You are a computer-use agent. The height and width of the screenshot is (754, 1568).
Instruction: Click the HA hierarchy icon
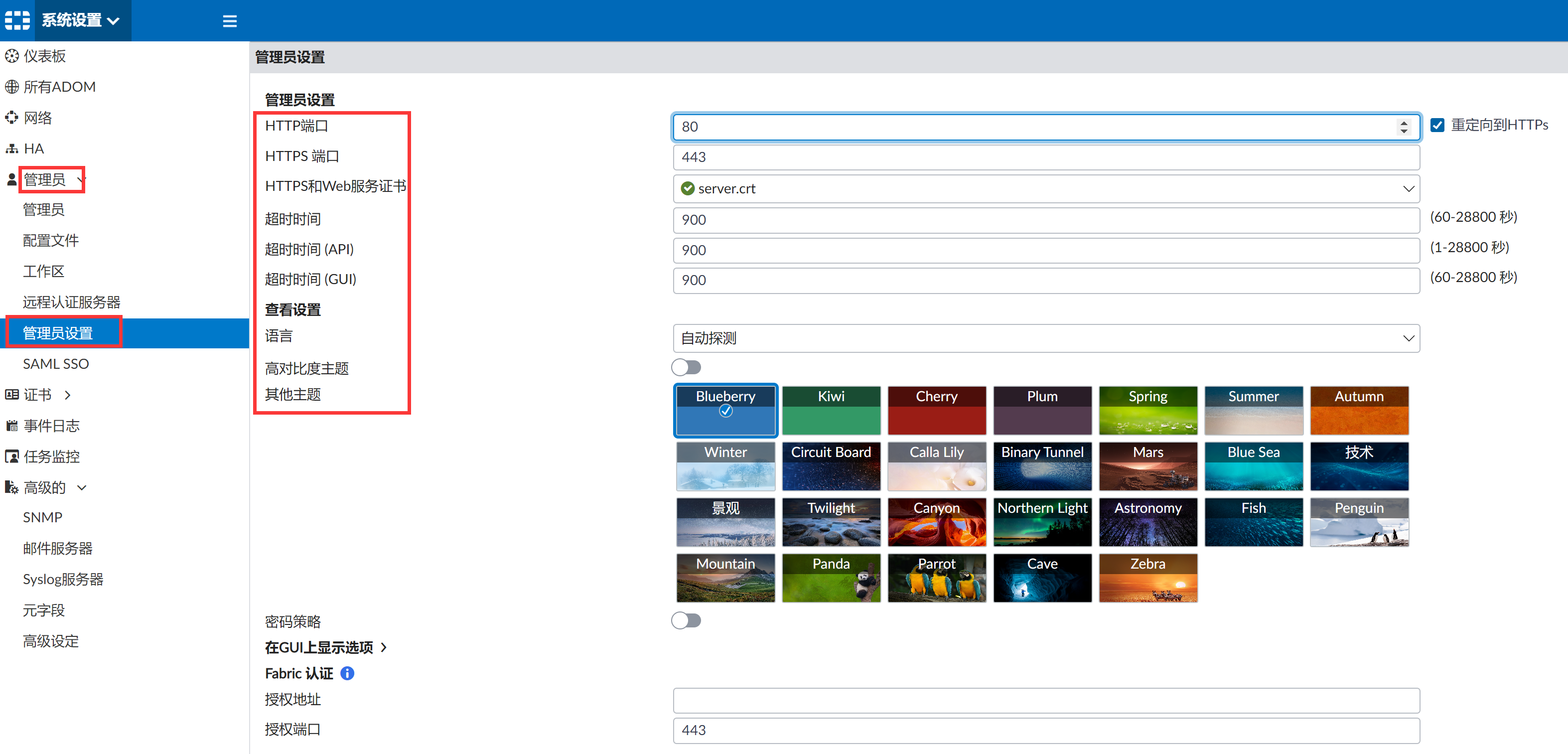11,149
